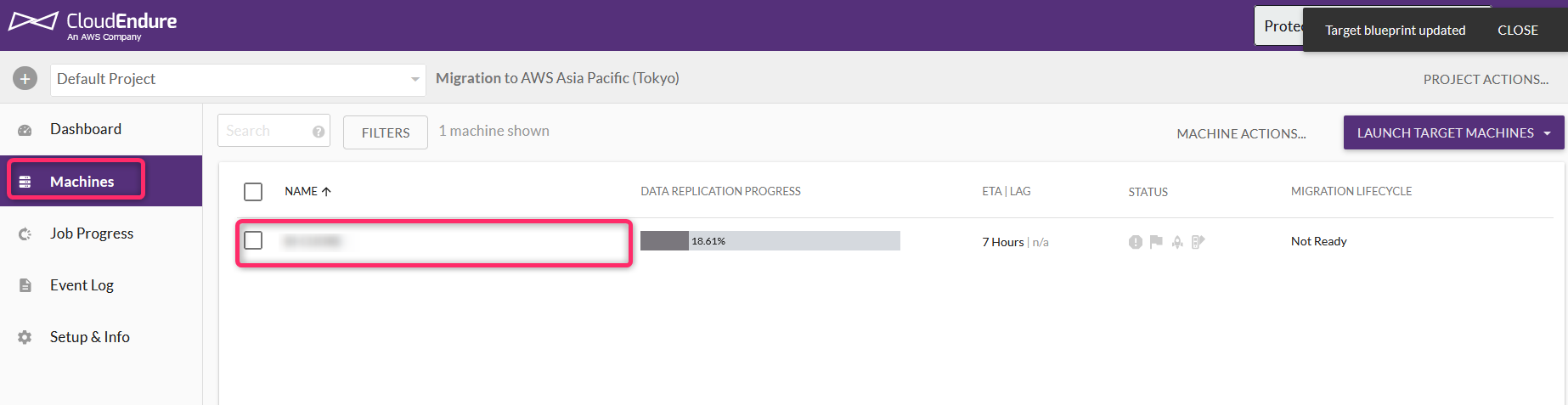Click the search help question mark icon
Viewport: 1568px width, 405px height.
(x=319, y=132)
